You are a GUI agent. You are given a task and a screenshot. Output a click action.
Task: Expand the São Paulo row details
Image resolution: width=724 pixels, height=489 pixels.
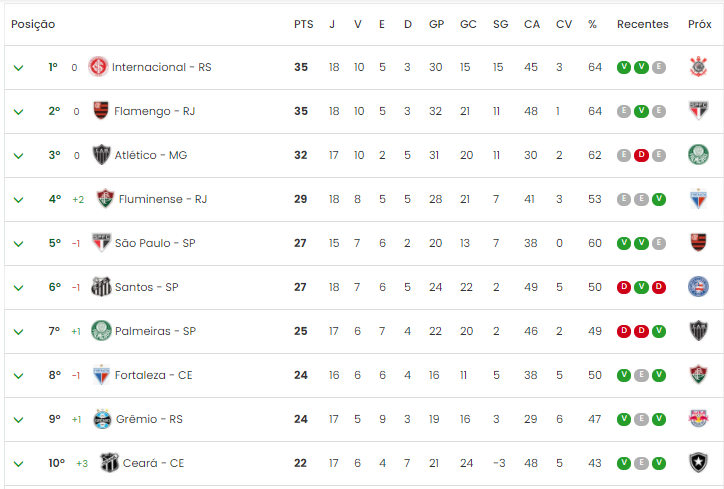(18, 244)
